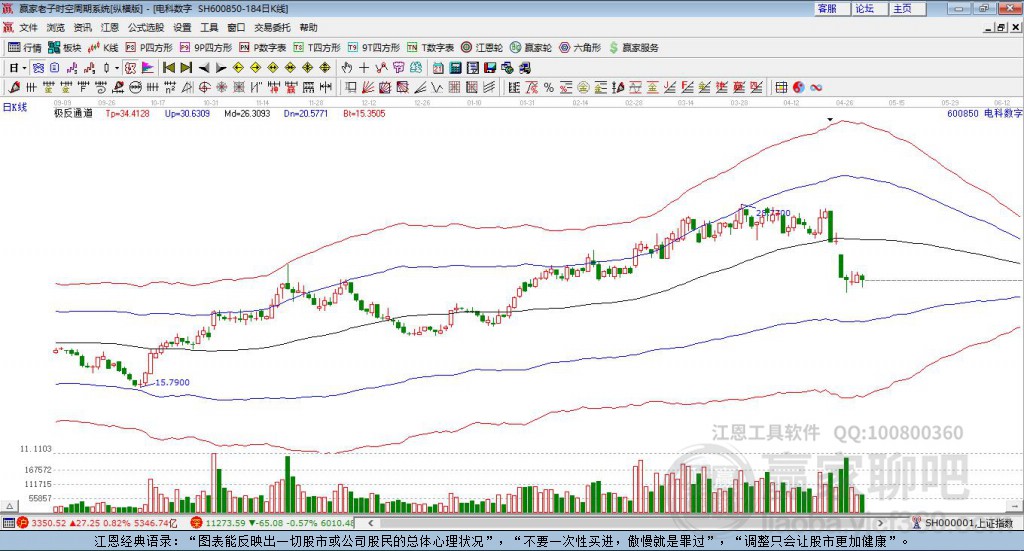
Task: Select the percent % retracement tool
Action: pos(549,87)
